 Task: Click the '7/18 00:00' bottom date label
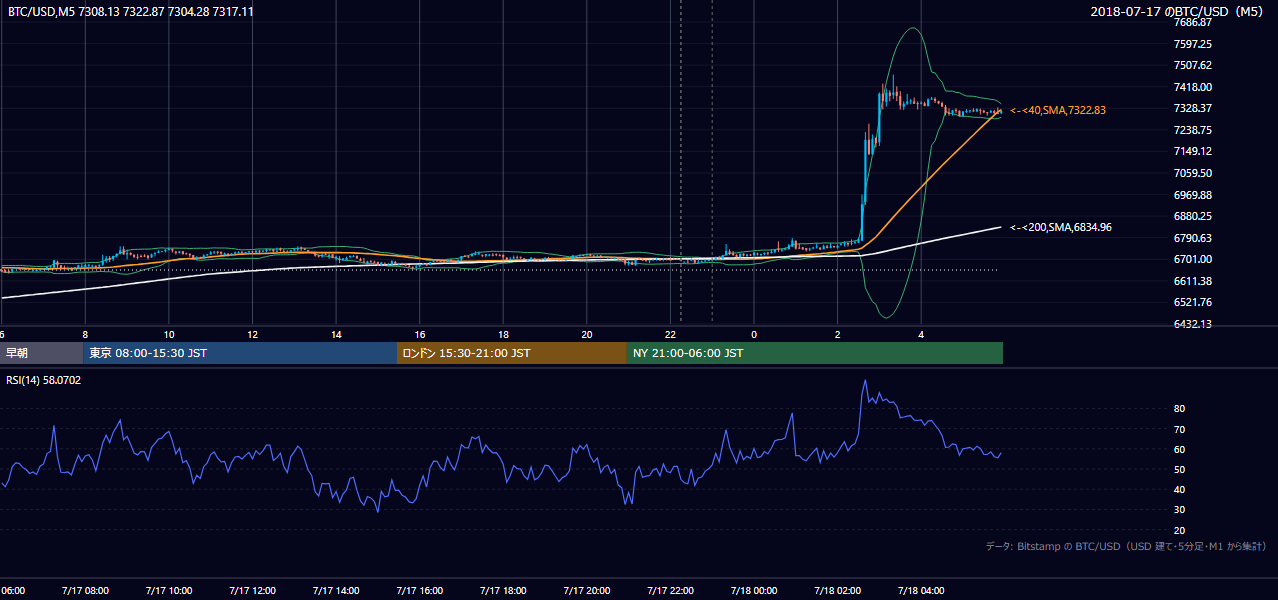[x=754, y=590]
